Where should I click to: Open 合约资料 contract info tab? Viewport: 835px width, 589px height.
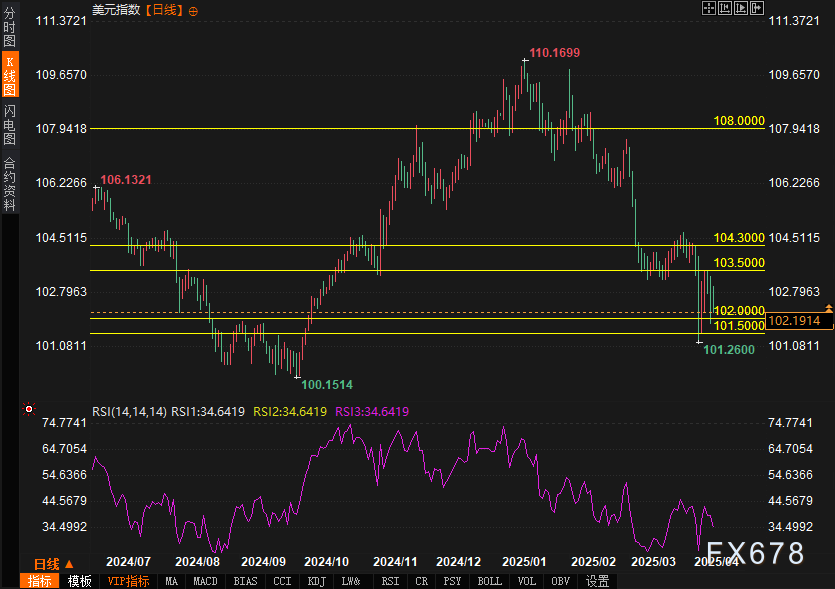9,184
